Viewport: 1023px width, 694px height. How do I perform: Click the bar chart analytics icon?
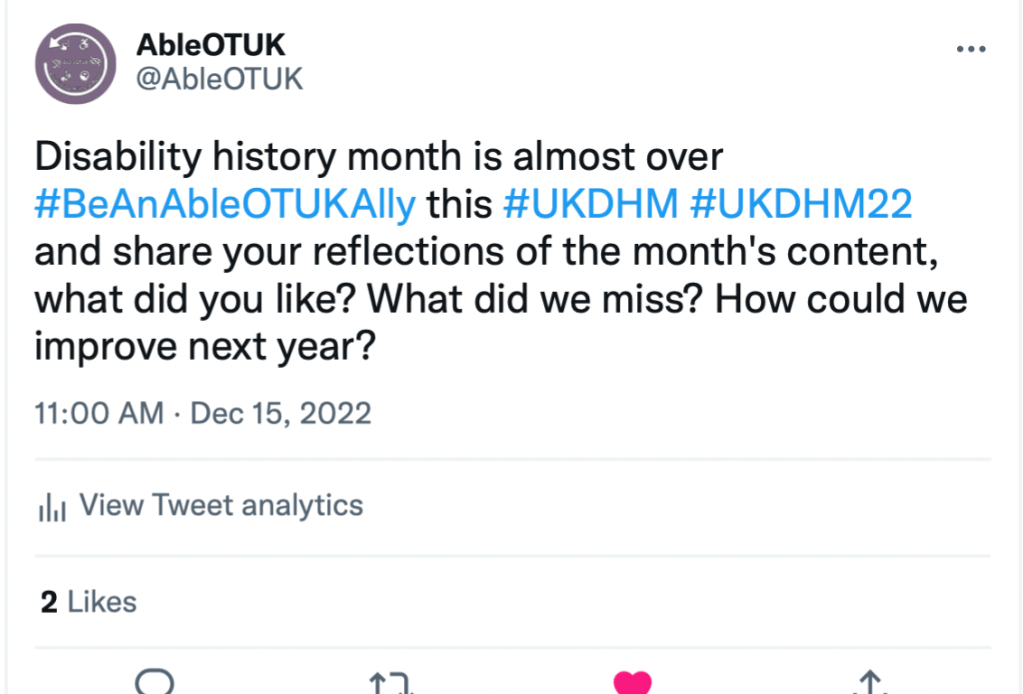pos(51,507)
